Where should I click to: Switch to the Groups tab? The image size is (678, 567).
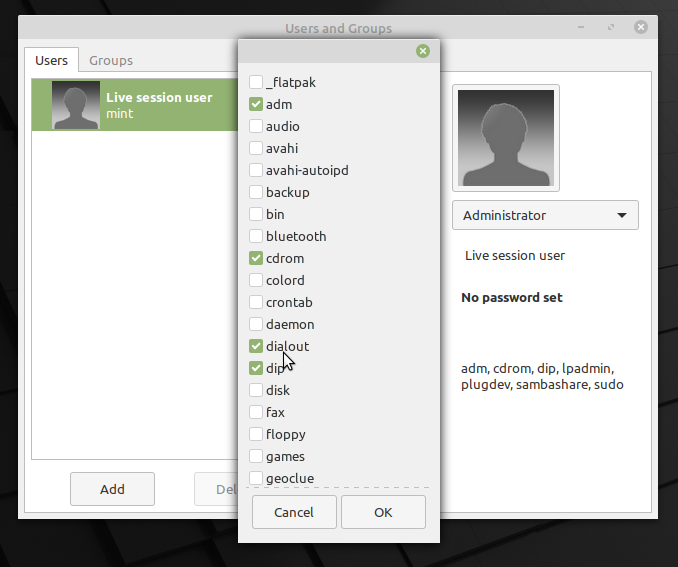coord(111,61)
